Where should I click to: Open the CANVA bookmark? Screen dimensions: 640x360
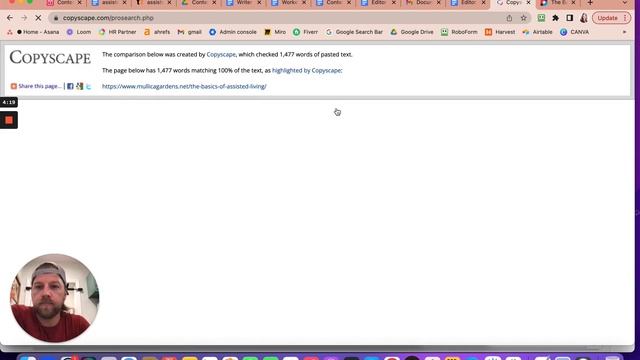[x=575, y=32]
